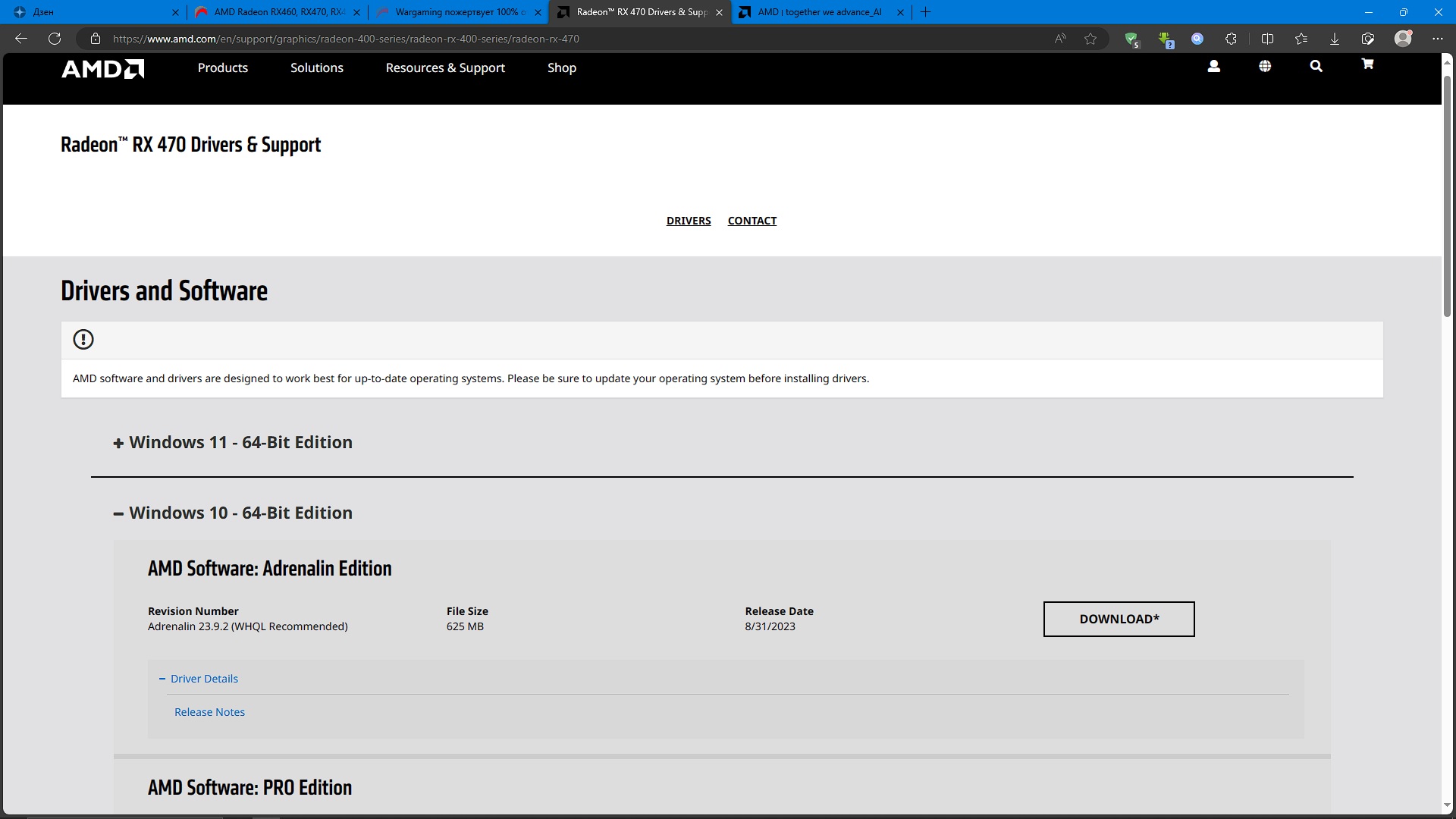Open the user account icon
The image size is (1456, 819).
(1213, 67)
